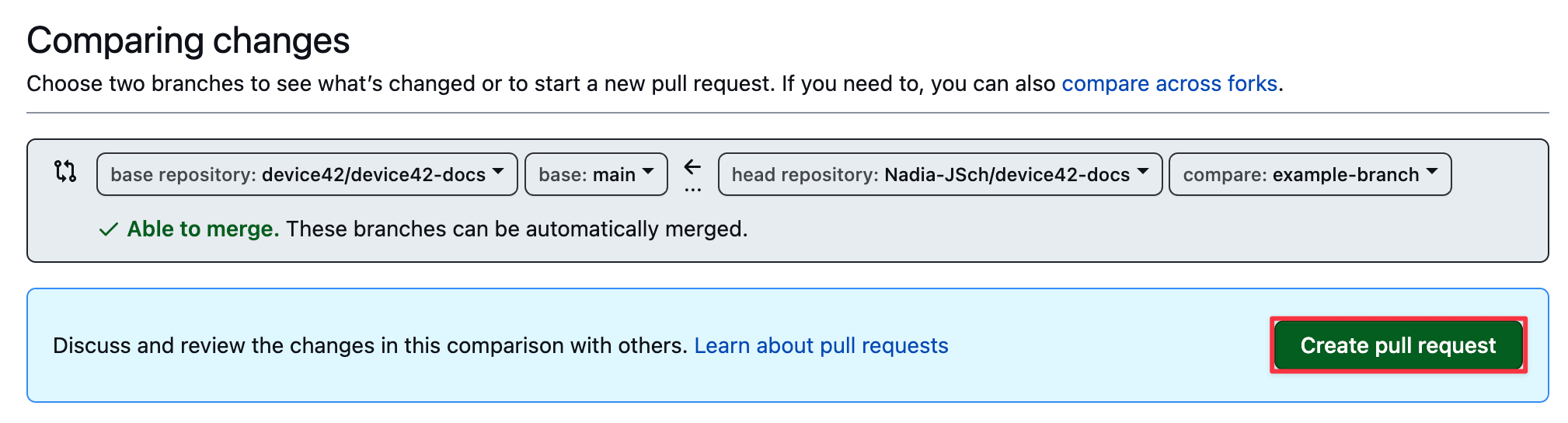Click 'These branches can be automatically merged' text
1568x423 pixels.
pyautogui.click(x=516, y=229)
